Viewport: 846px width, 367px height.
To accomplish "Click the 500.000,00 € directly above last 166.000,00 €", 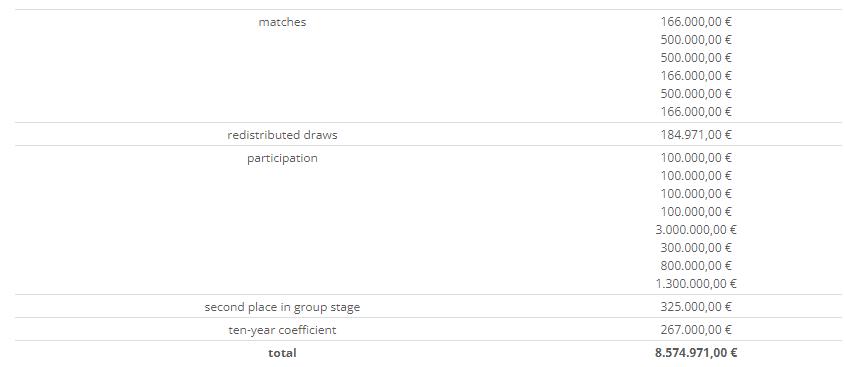I will 696,94.
